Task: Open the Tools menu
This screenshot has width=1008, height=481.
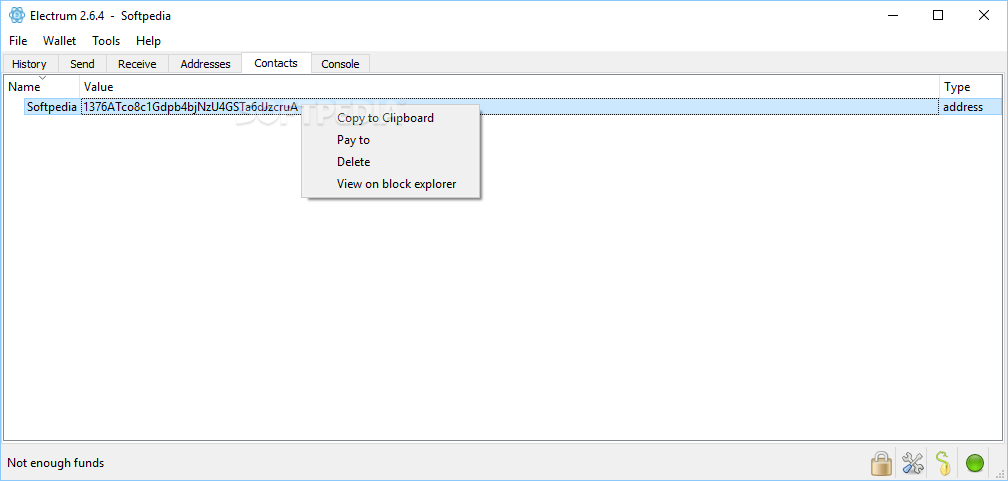Action: 106,41
